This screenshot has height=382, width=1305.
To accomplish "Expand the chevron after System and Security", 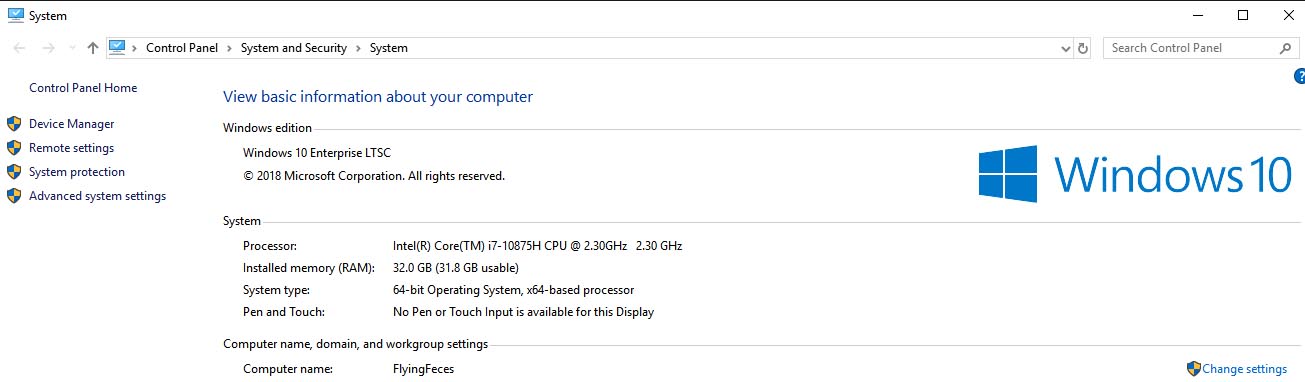I will (x=358, y=48).
